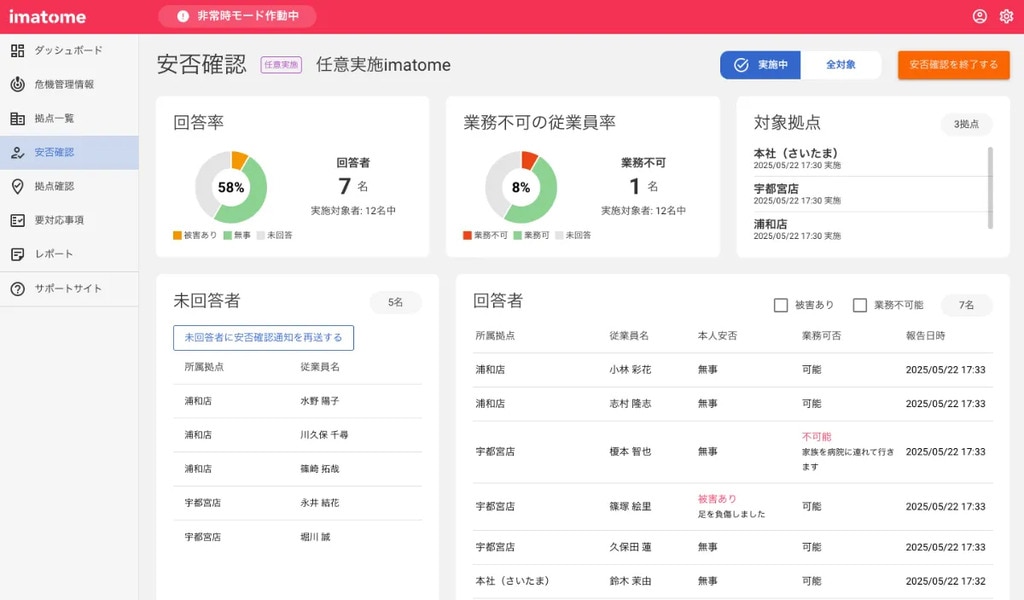Click the dashboard grid icon in sidebar
The width and height of the screenshot is (1024, 600).
[17, 50]
